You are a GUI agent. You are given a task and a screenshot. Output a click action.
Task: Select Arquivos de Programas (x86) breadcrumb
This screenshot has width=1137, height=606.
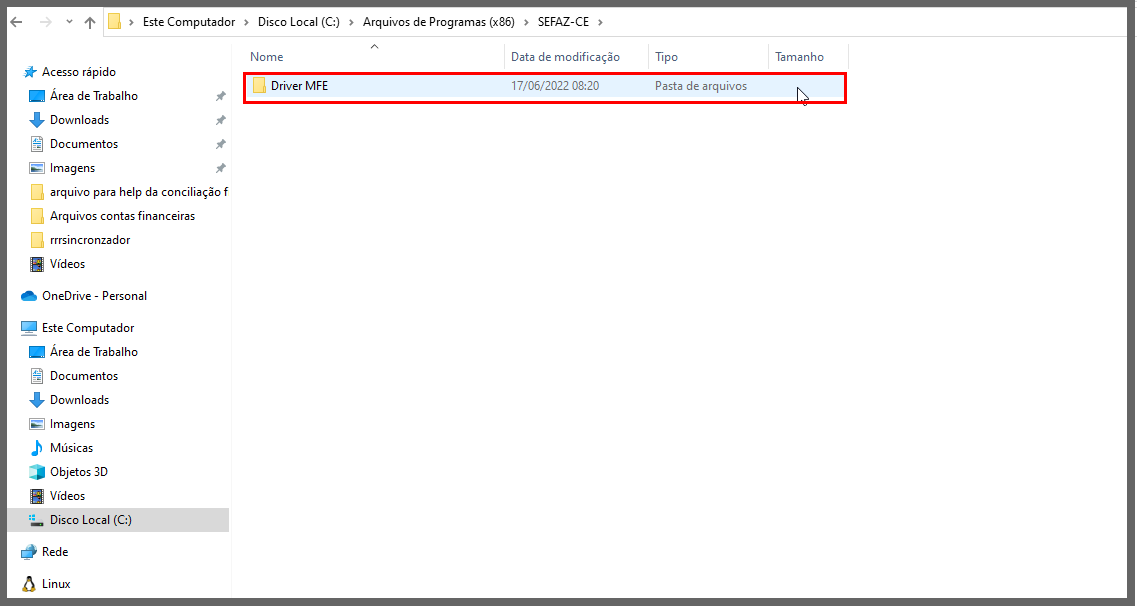point(439,22)
